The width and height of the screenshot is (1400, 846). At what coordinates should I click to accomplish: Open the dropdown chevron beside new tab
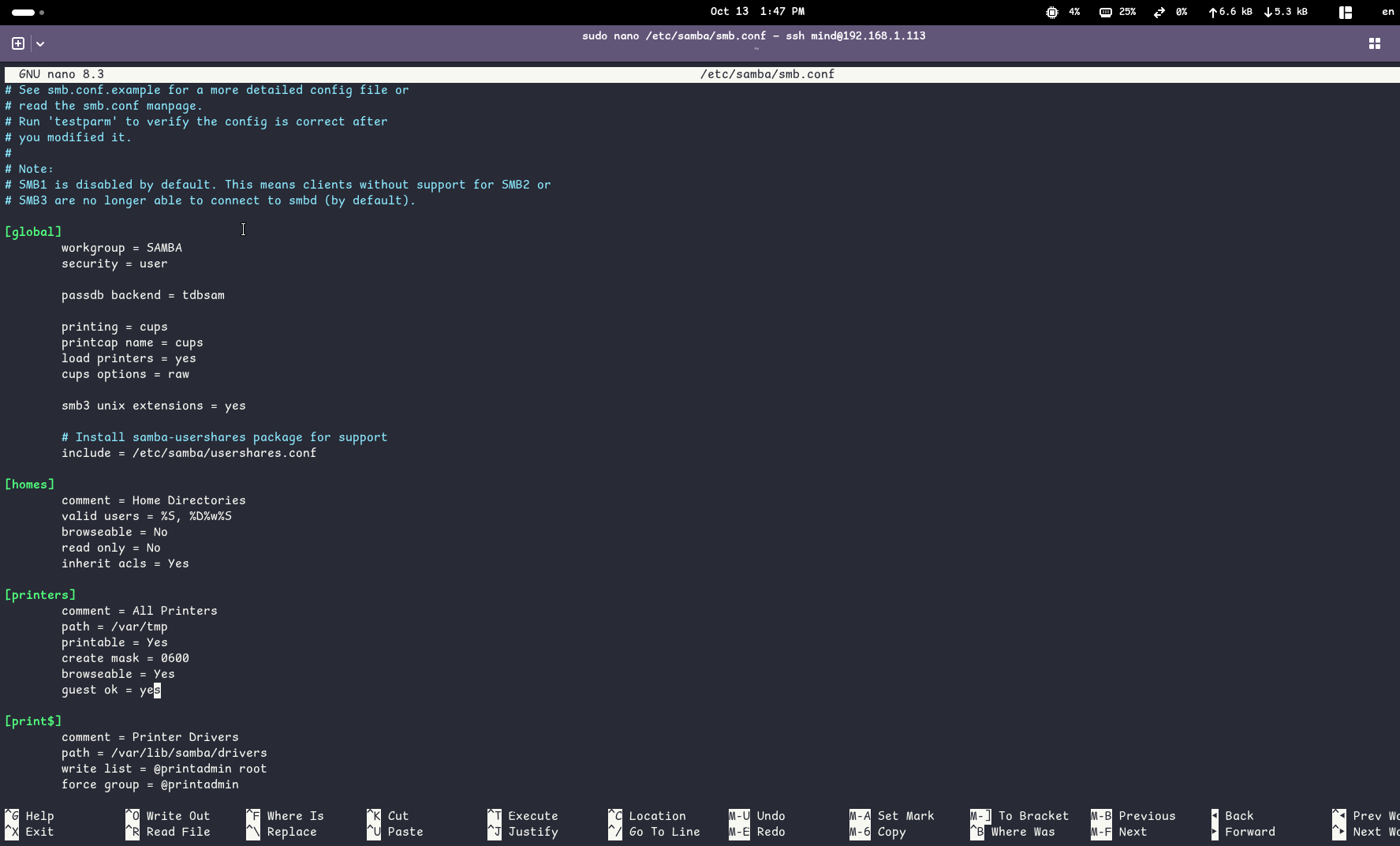40,44
